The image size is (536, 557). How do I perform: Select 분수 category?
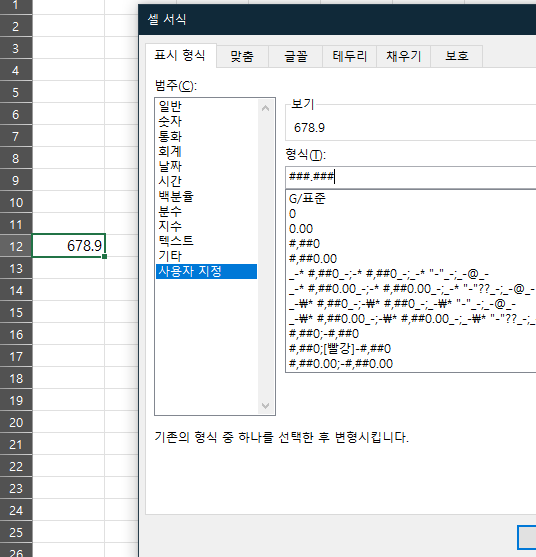click(206, 211)
